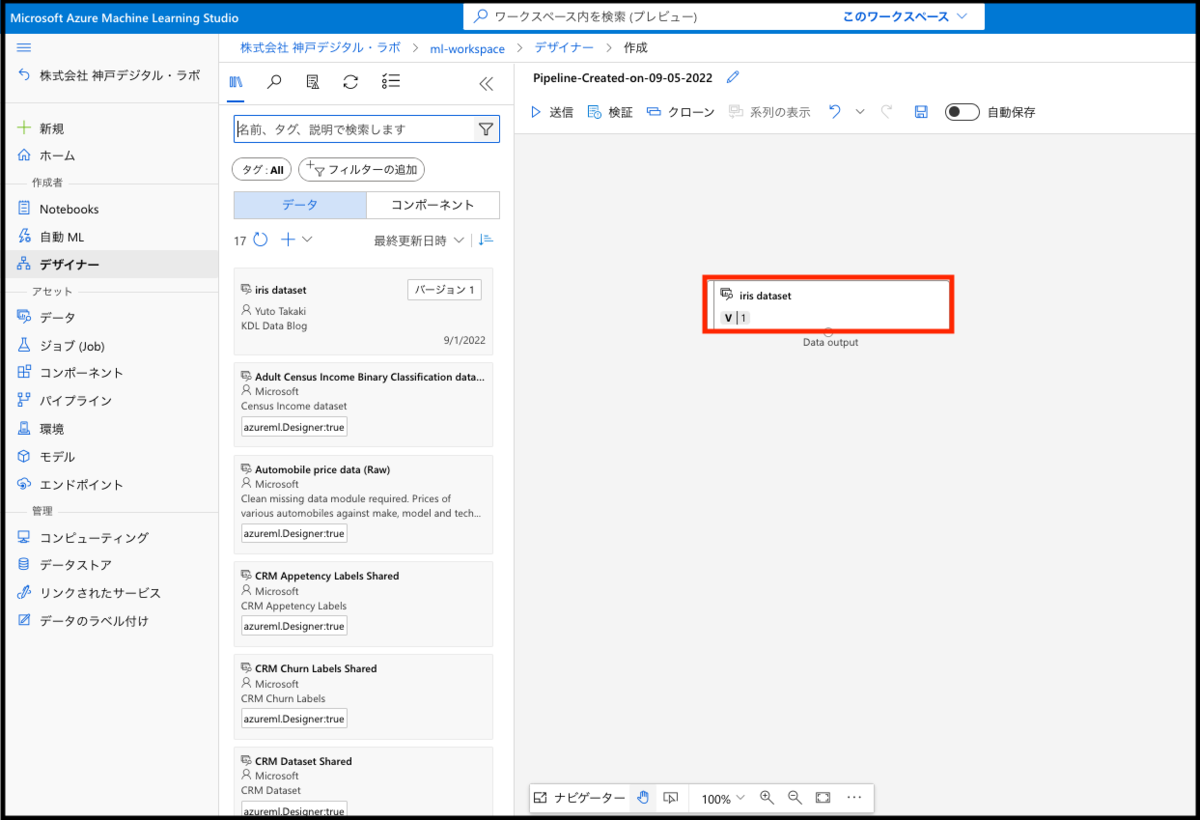Toggle the sort direction icon
The height and width of the screenshot is (820, 1200).
[486, 240]
